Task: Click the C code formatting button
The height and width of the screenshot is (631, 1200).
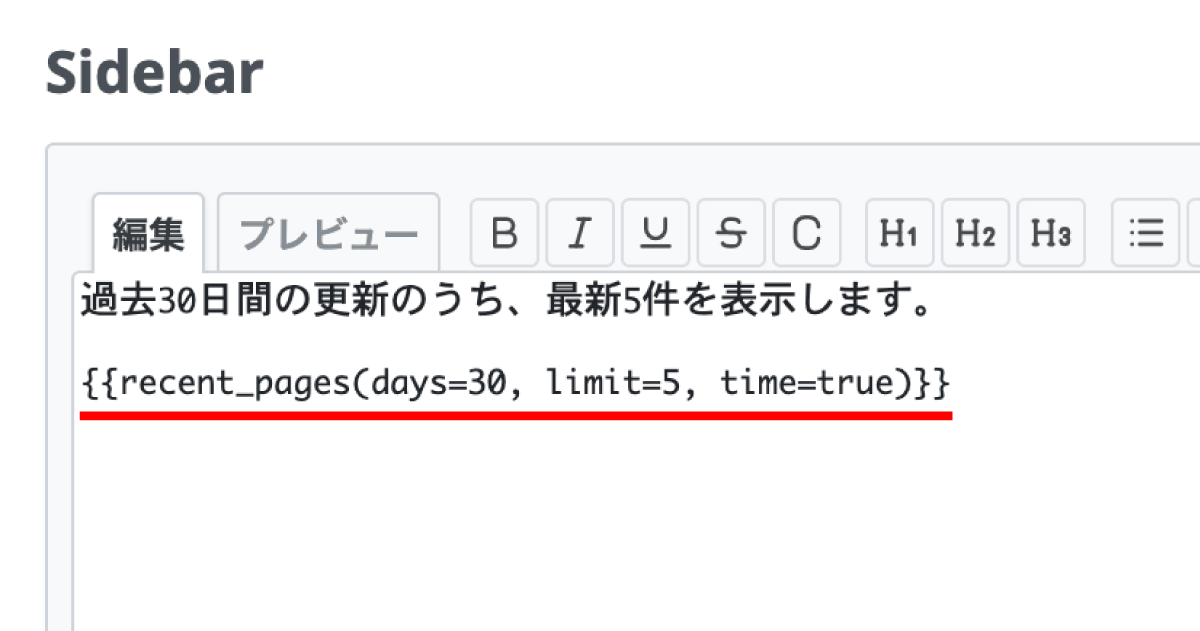Action: [x=807, y=233]
